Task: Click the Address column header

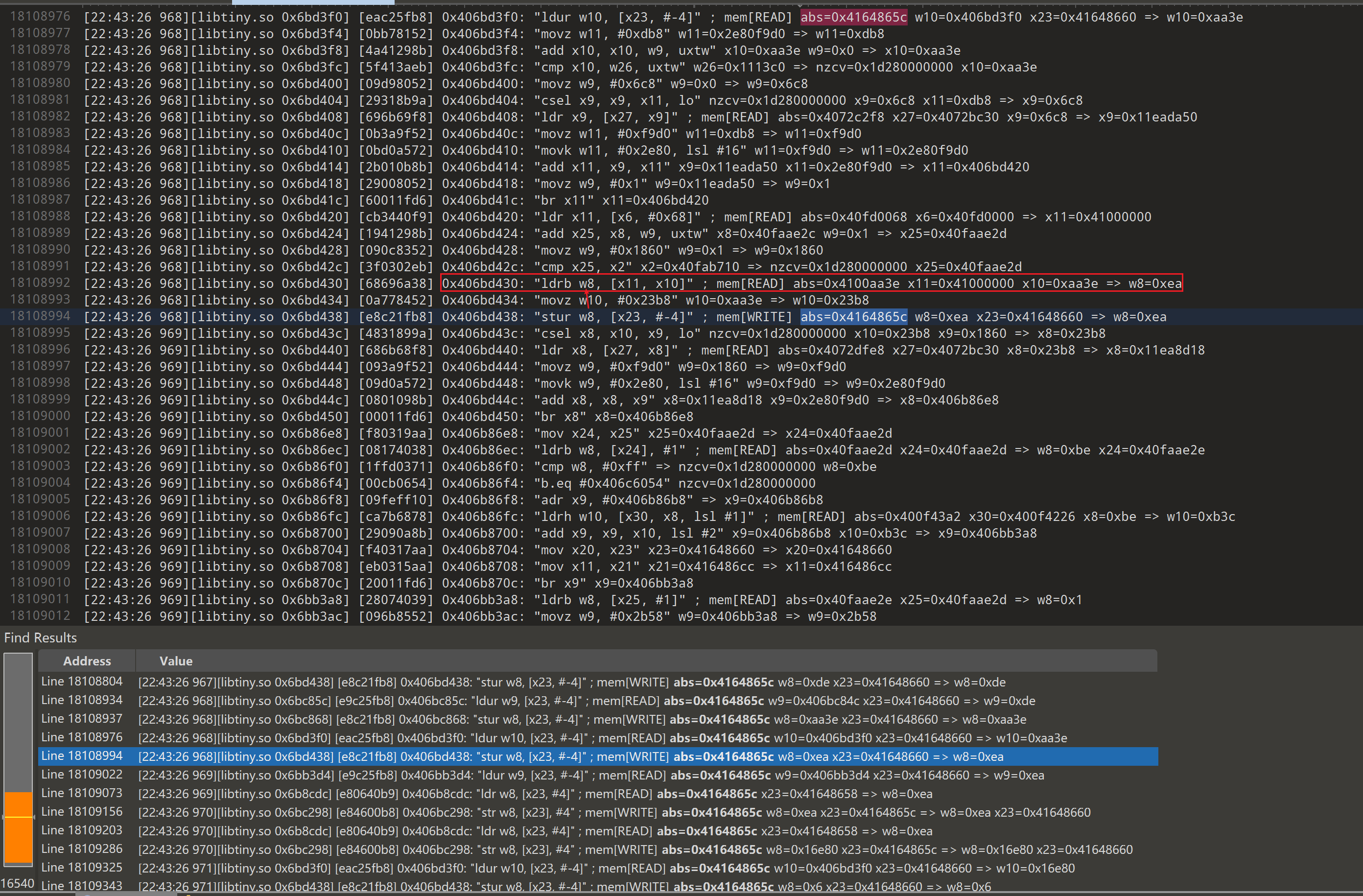Action: pyautogui.click(x=87, y=660)
